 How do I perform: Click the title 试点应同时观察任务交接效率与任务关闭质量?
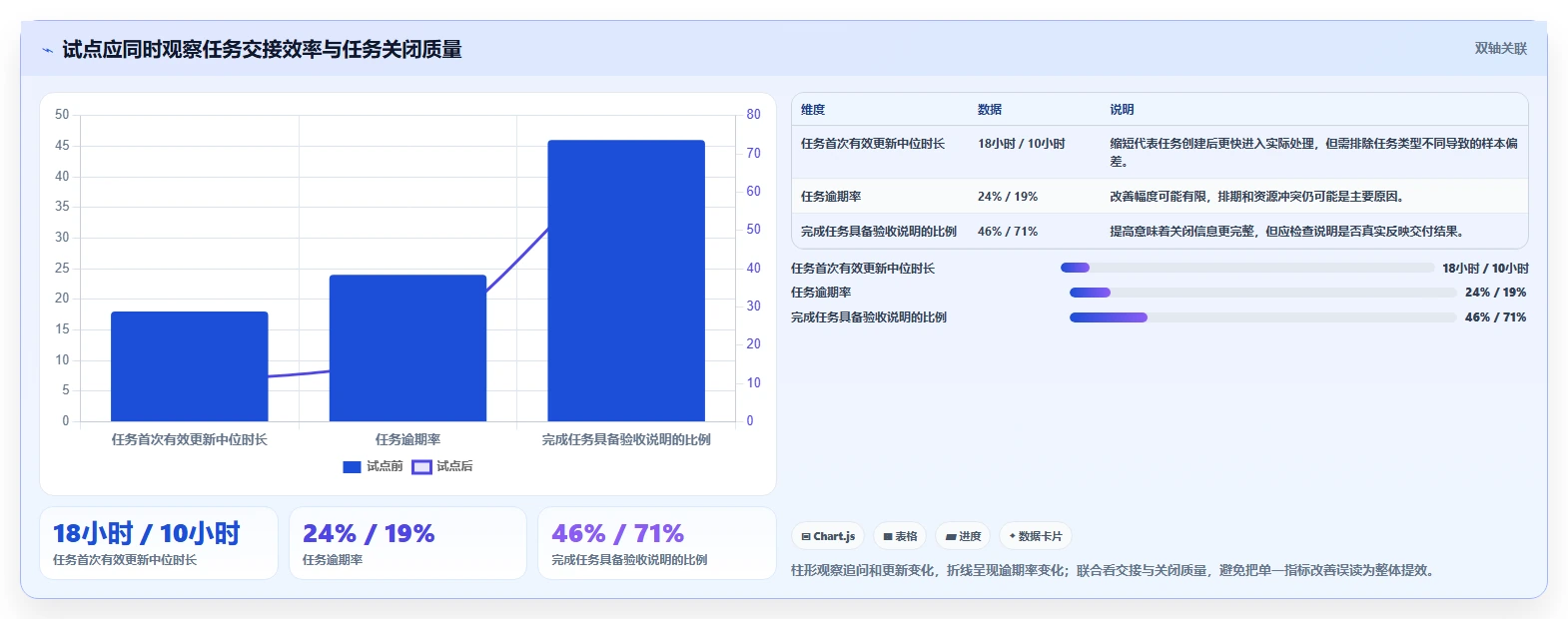(263, 50)
